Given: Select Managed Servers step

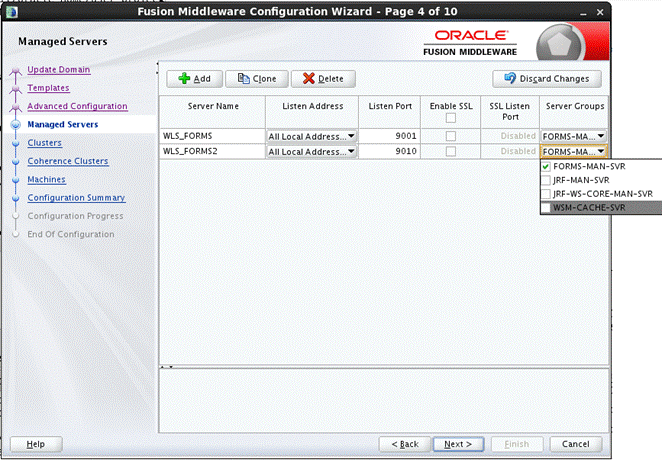Looking at the screenshot, I should [x=62, y=125].
